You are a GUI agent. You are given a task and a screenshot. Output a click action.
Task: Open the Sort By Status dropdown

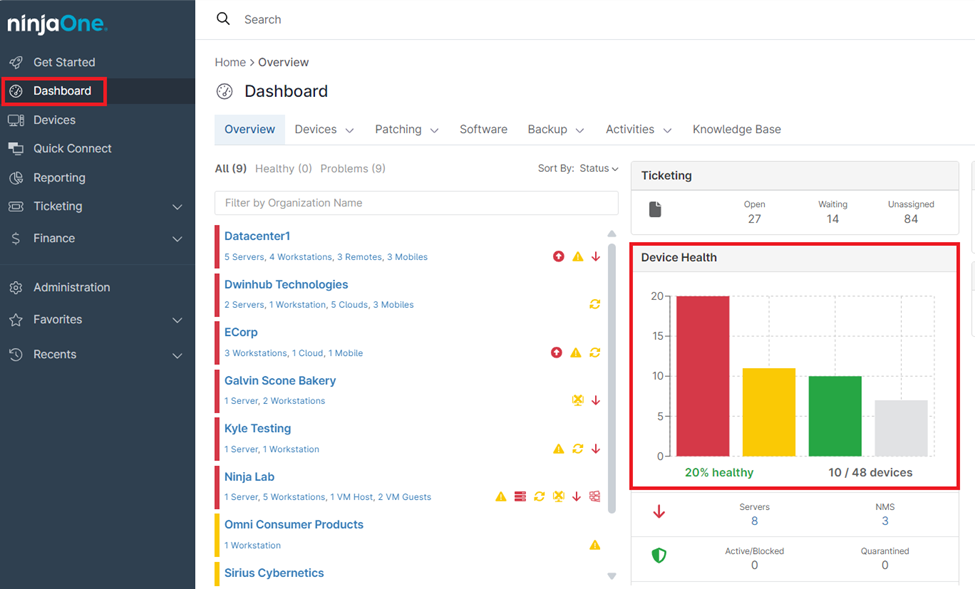point(597,168)
